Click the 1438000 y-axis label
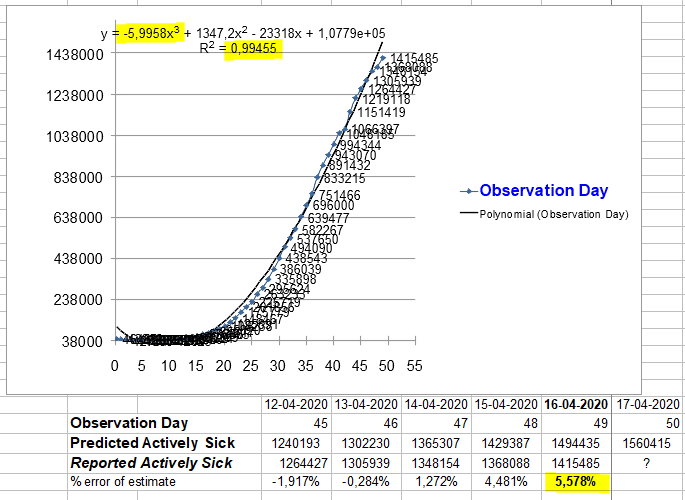This screenshot has width=685, height=500. (x=75, y=55)
